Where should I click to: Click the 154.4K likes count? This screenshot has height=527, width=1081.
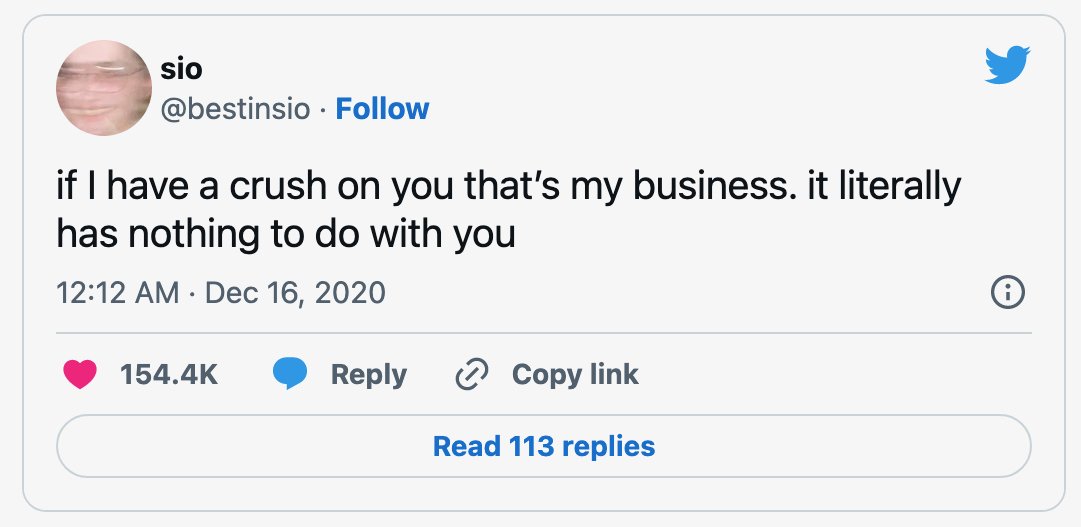169,375
